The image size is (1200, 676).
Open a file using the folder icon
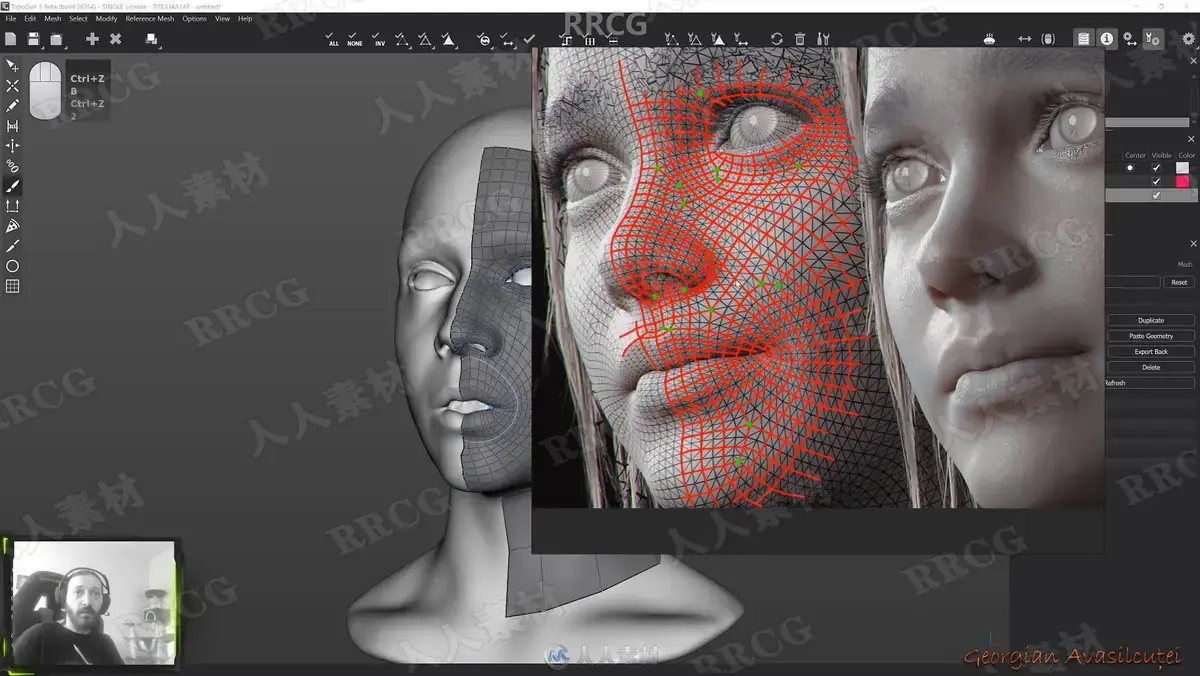(56, 39)
